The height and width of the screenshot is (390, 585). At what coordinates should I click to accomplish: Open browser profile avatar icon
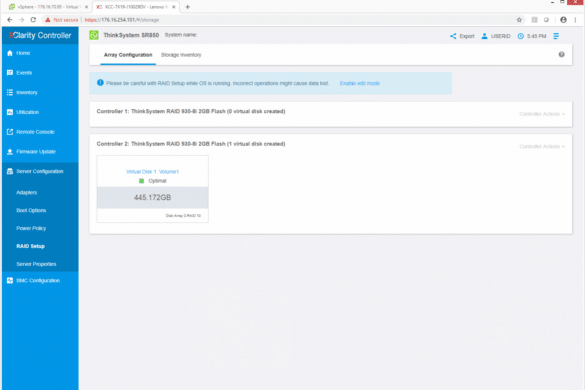tap(563, 20)
